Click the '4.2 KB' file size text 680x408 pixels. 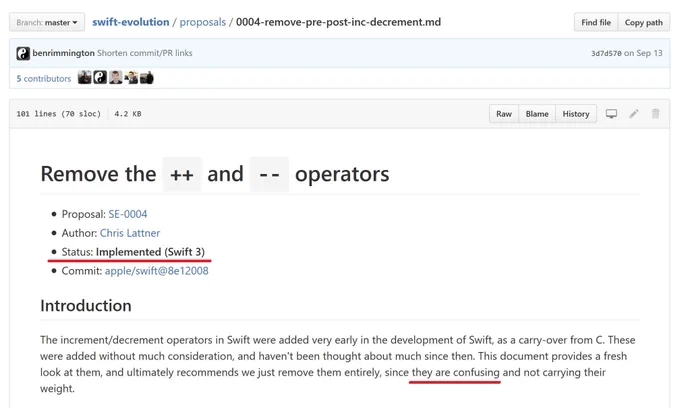click(128, 114)
